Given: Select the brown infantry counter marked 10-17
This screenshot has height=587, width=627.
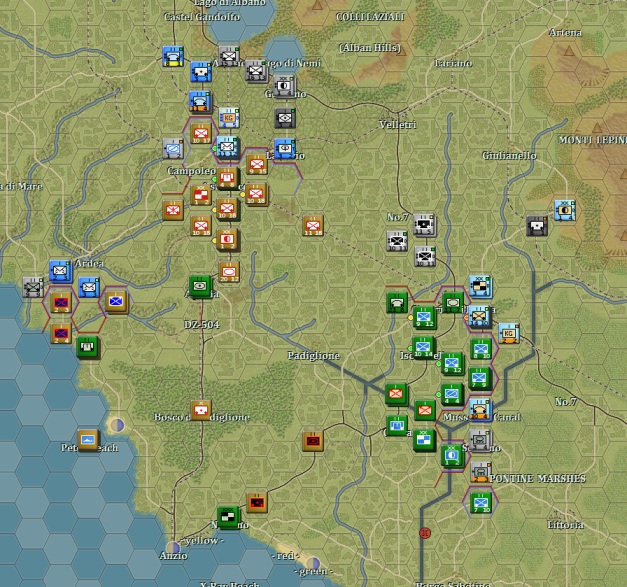Looking at the screenshot, I should [201, 134].
